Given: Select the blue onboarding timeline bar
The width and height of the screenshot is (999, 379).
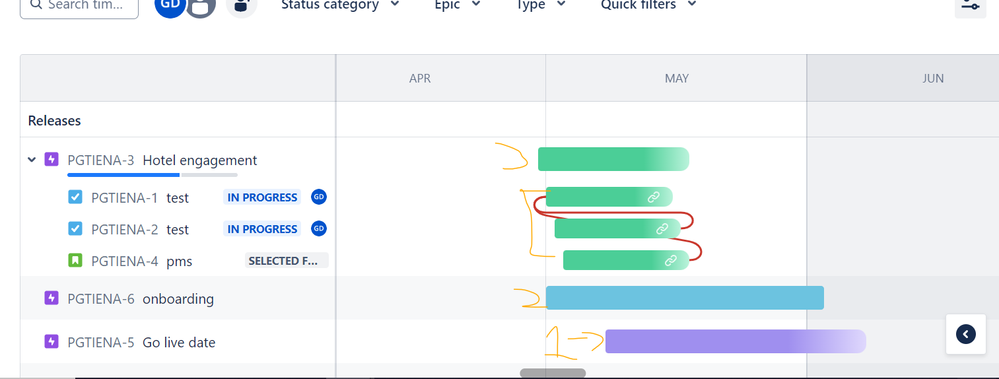Looking at the screenshot, I should pos(685,297).
